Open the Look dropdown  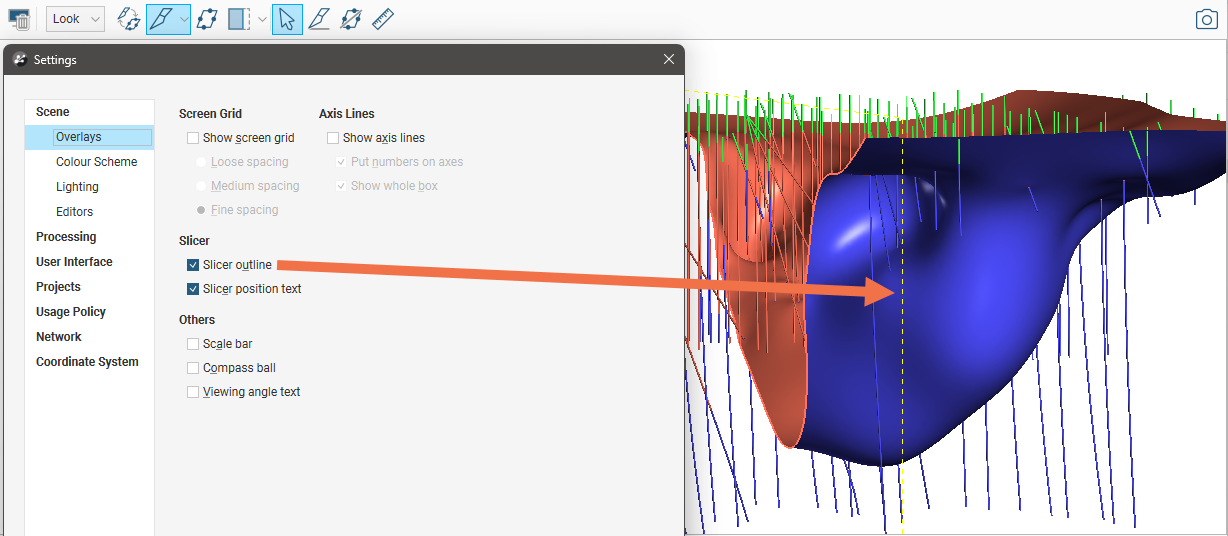[75, 19]
